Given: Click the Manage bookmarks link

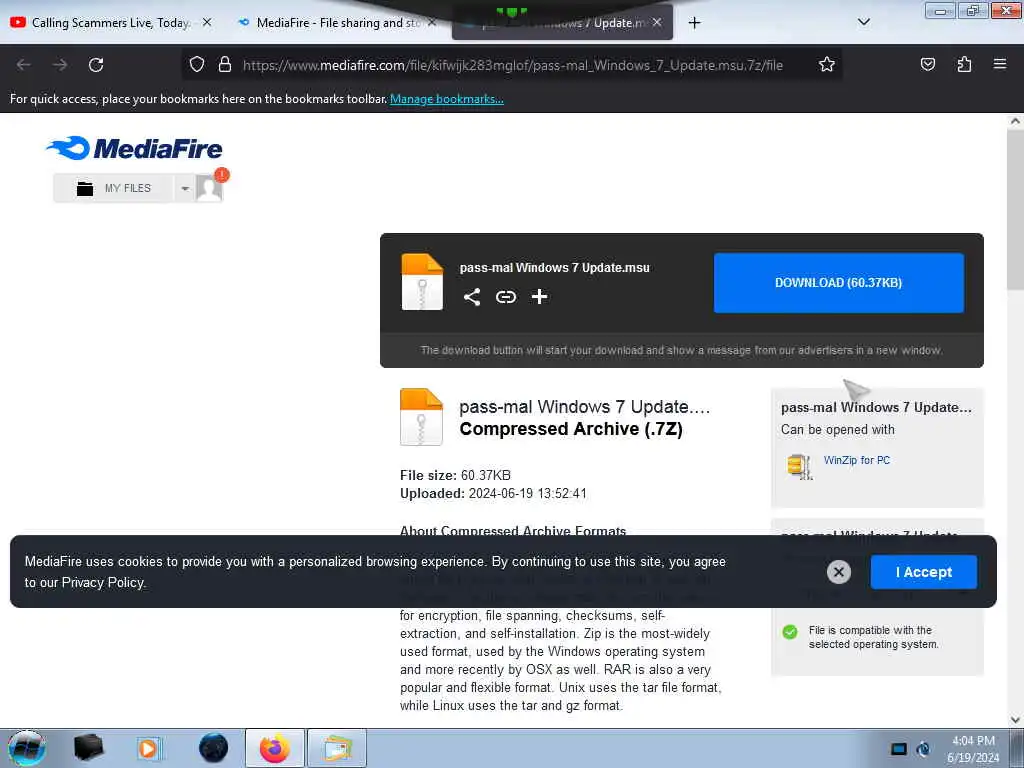Looking at the screenshot, I should [x=447, y=99].
